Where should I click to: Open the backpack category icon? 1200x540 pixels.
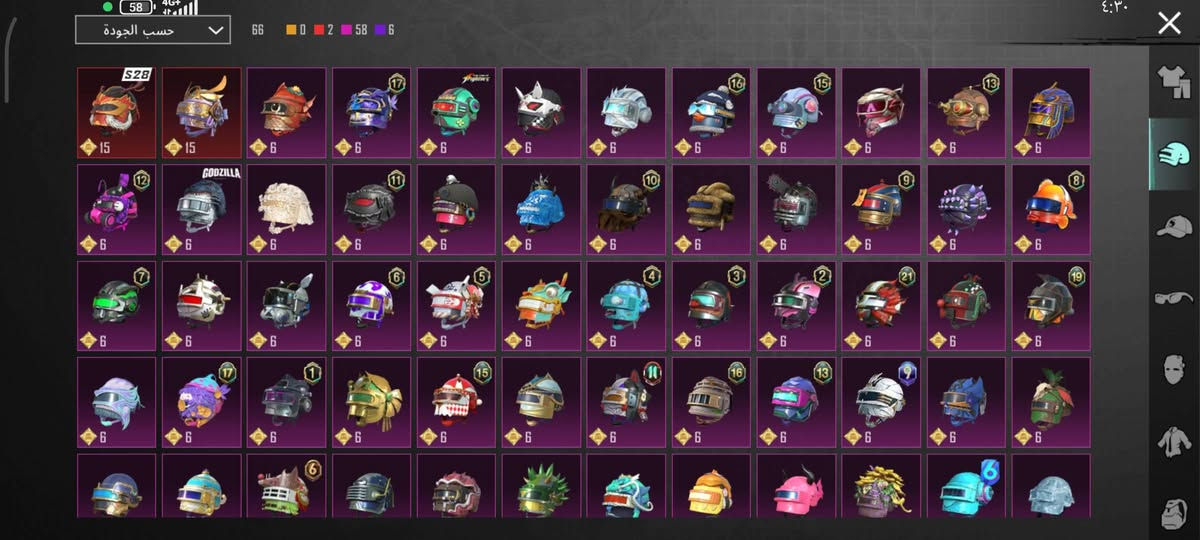[x=1174, y=510]
